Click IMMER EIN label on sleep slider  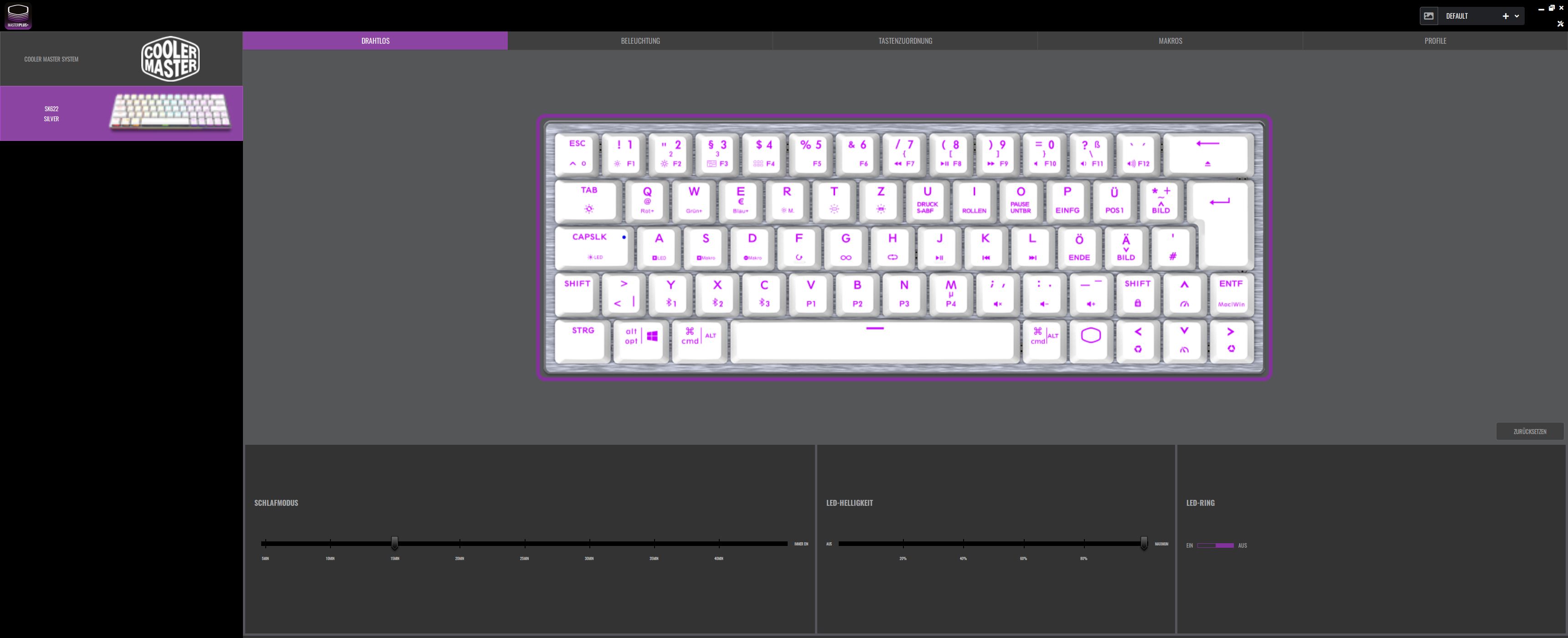tap(801, 544)
